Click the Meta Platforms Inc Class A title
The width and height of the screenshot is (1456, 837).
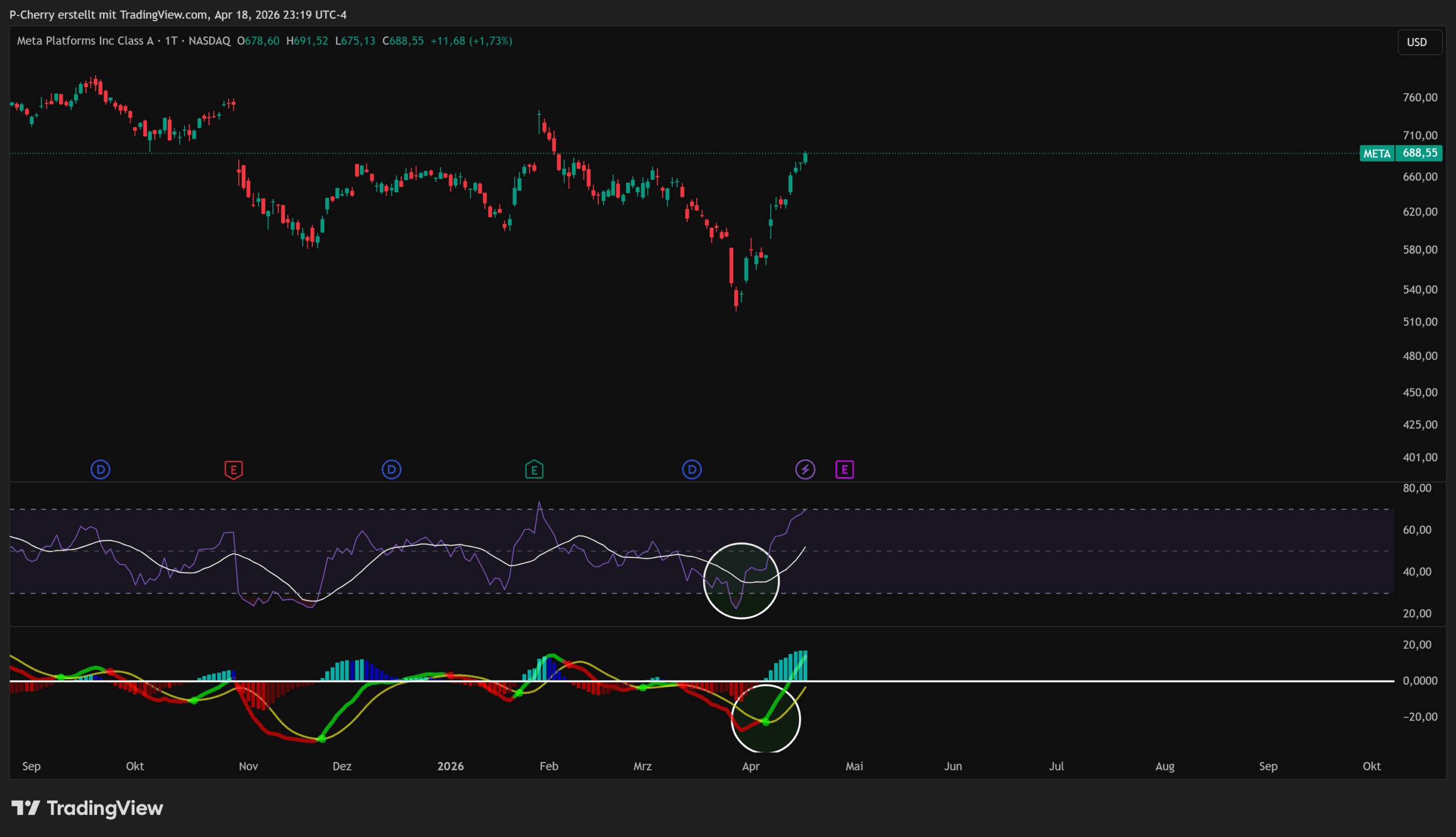click(85, 41)
